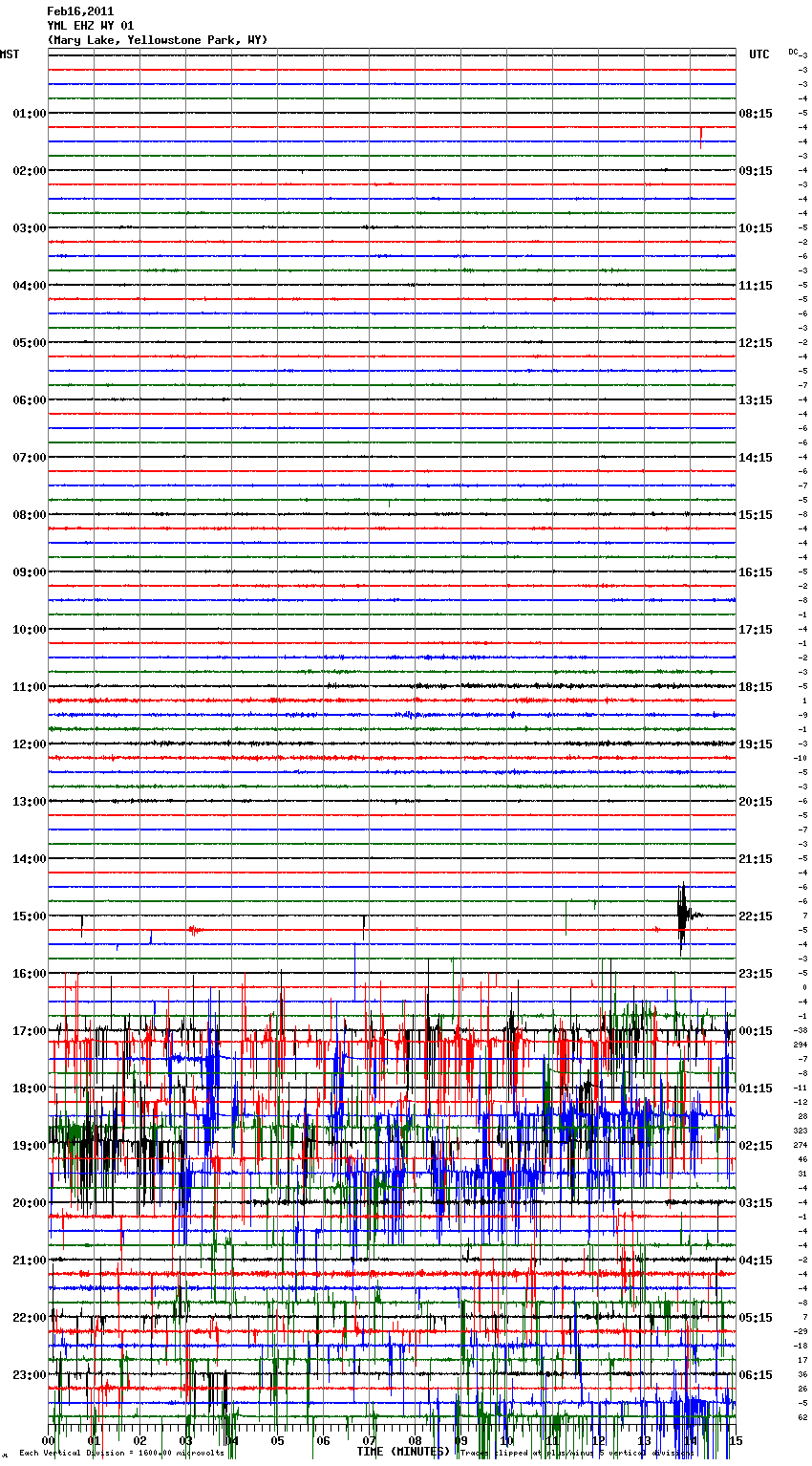812x1466 pixels.
Task: Click the 10:15 UTC time label
Action: point(756,228)
